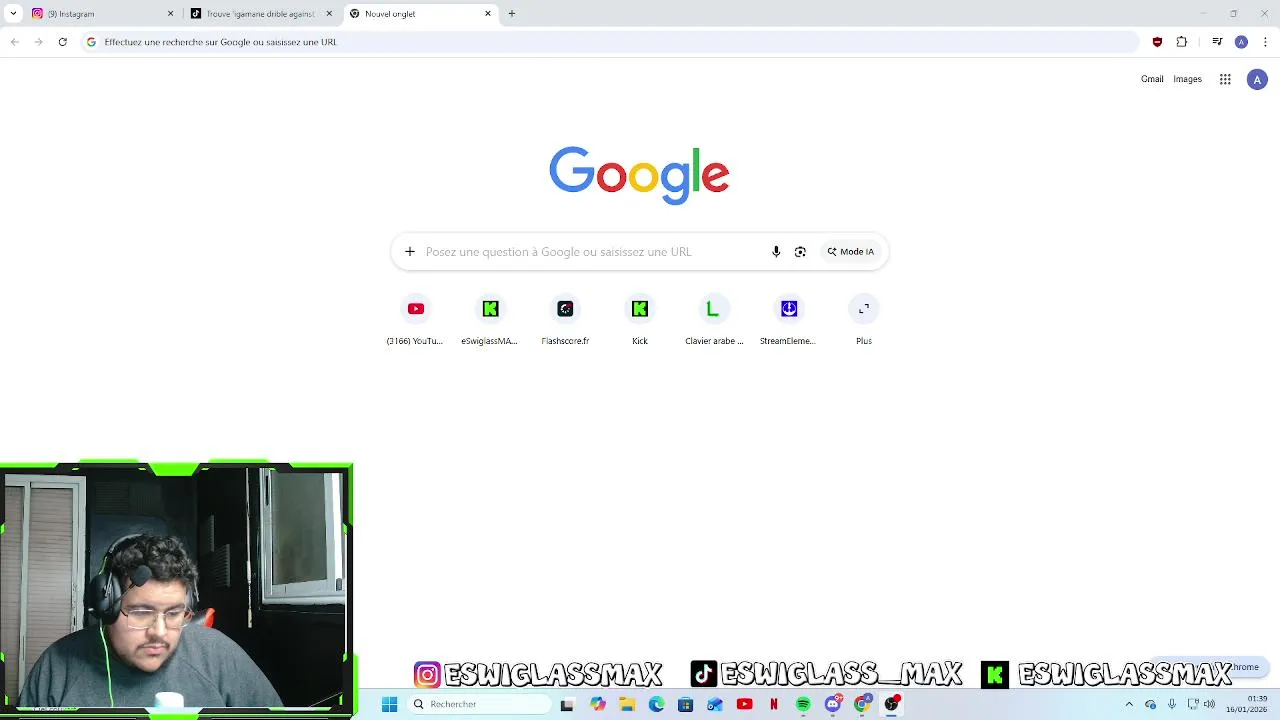Open the Chrome three-dot menu

1265,42
